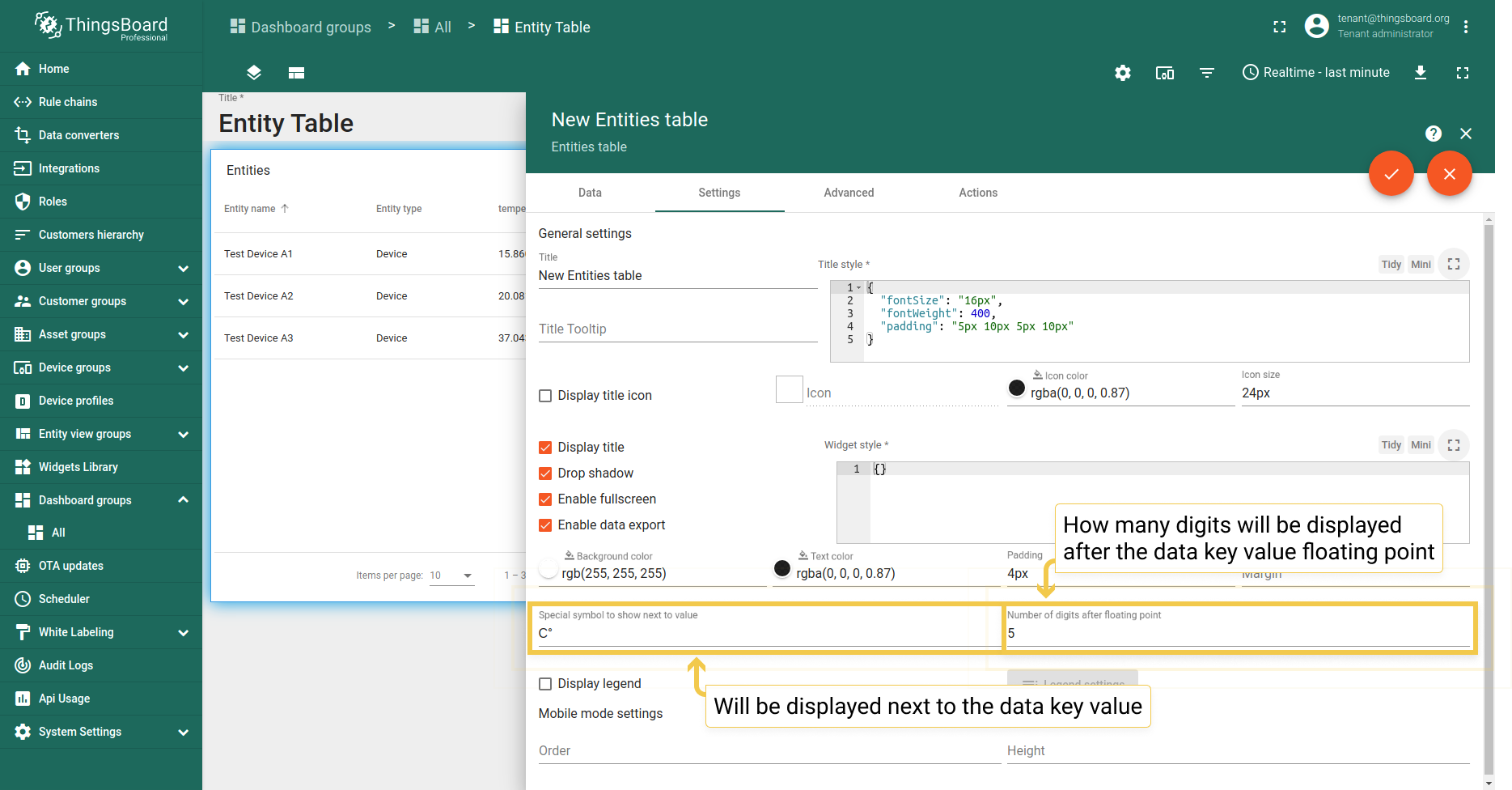1512x790 pixels.
Task: Expand Customer groups menu
Action: coord(184,301)
